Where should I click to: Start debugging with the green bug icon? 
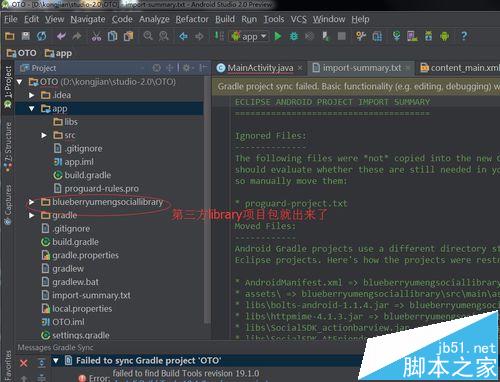pyautogui.click(x=294, y=36)
